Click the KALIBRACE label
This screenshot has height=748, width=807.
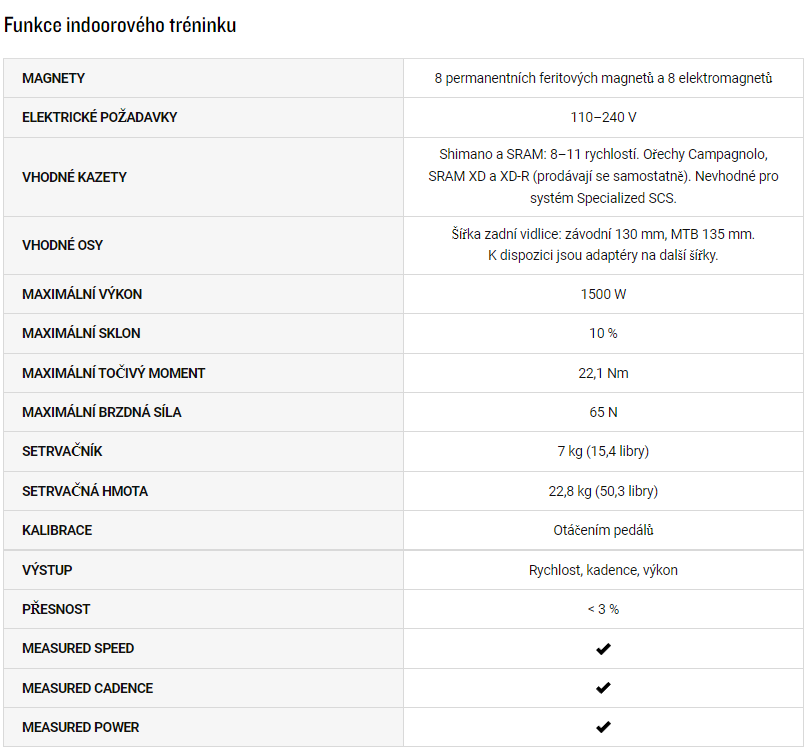click(x=57, y=530)
